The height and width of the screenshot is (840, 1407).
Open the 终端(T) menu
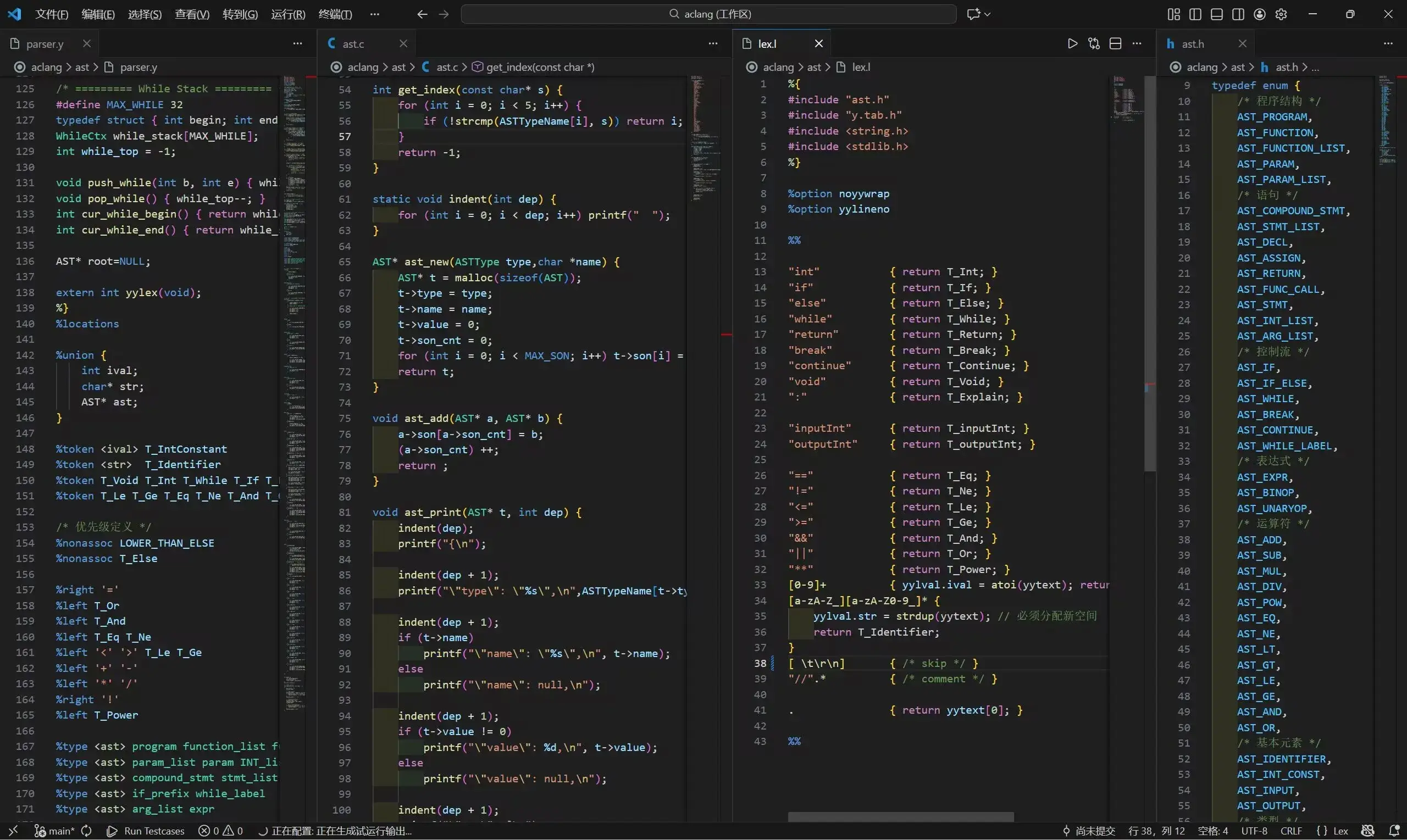pyautogui.click(x=335, y=14)
